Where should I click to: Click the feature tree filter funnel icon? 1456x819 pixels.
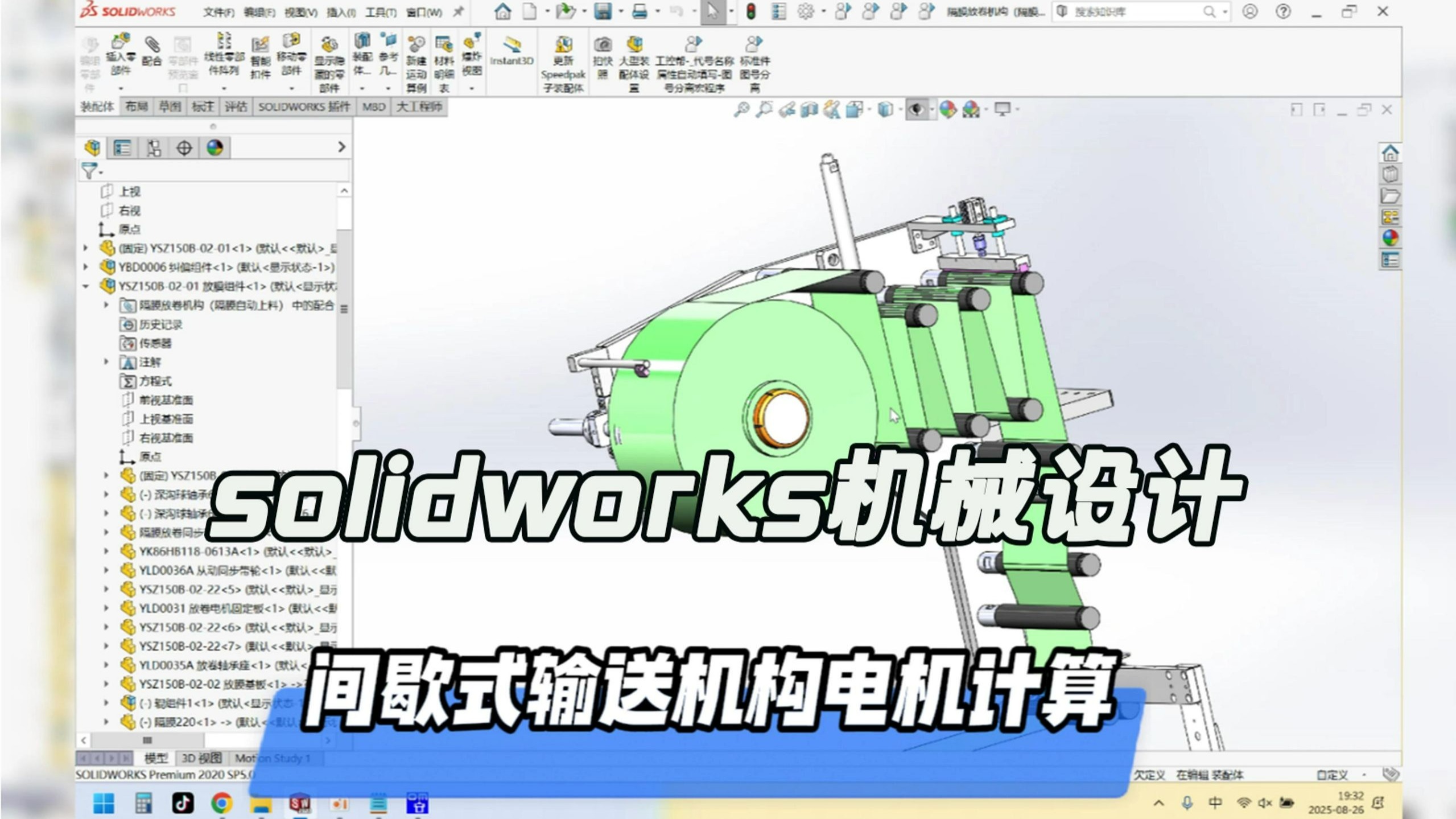coord(89,171)
